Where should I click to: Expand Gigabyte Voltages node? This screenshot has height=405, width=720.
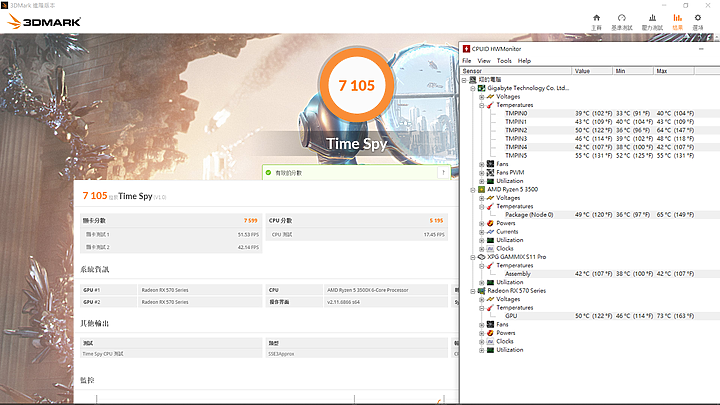tap(482, 97)
